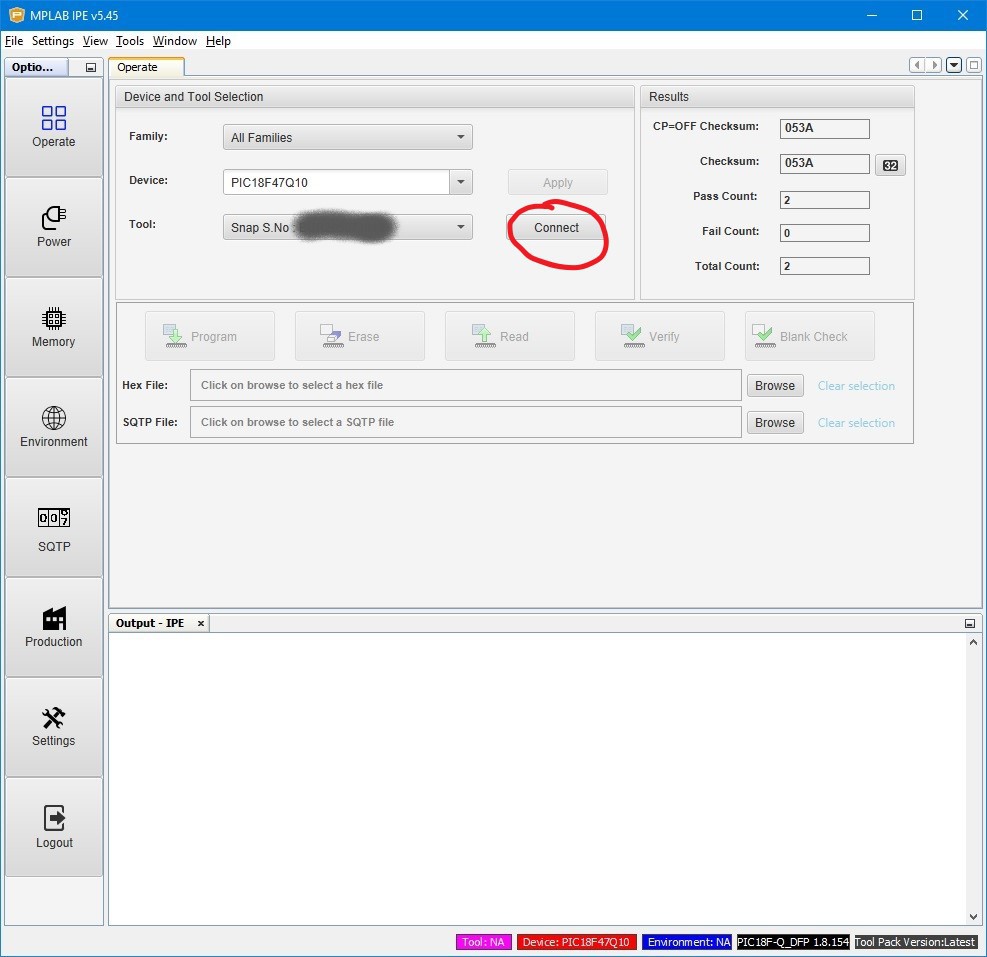Minimize the Output pane

click(969, 623)
